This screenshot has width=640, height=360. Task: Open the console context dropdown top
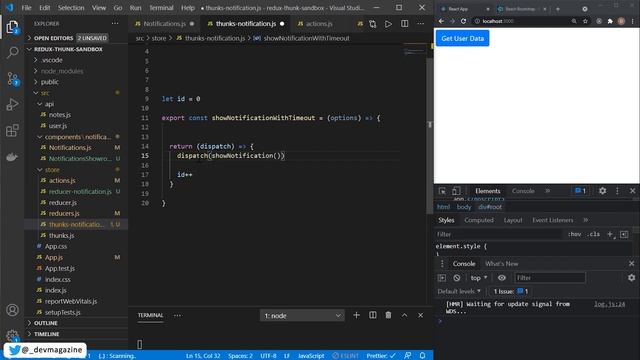coord(479,278)
